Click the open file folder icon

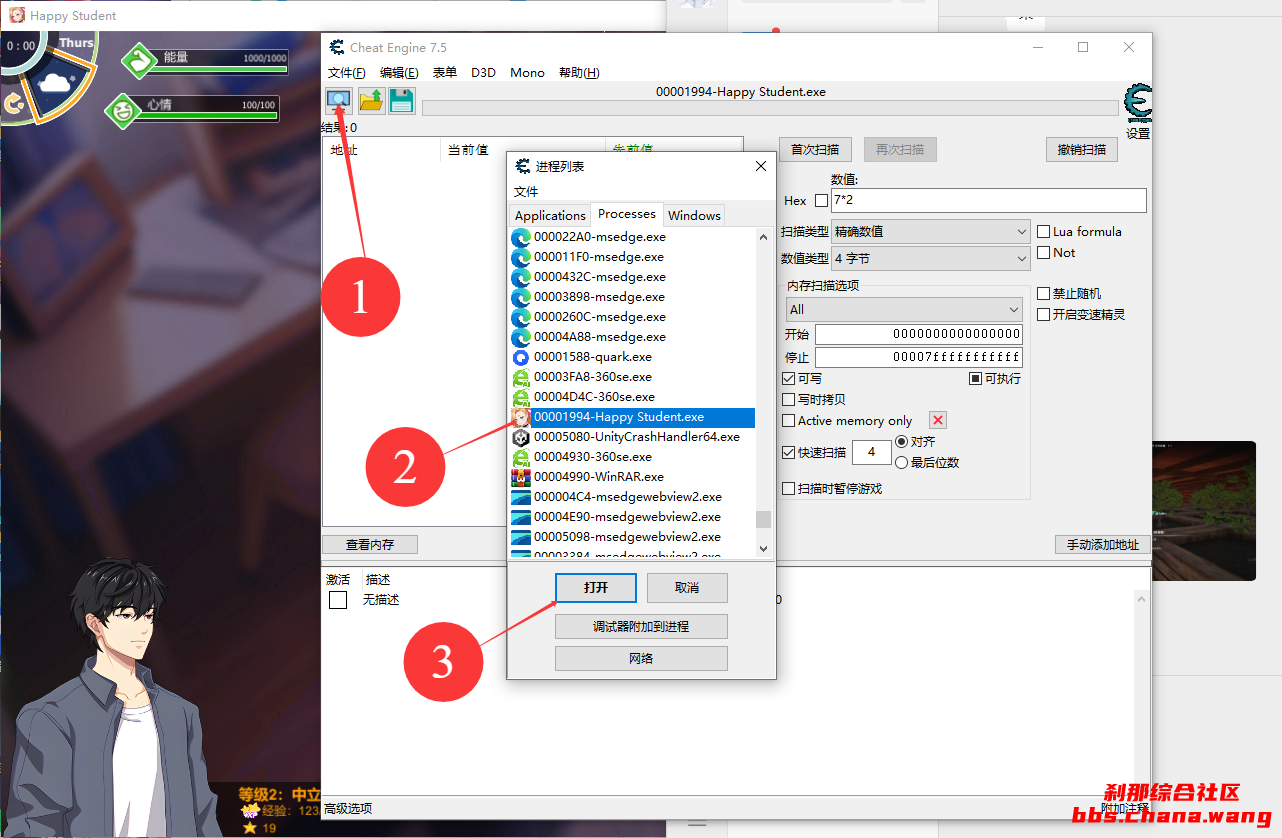click(371, 100)
